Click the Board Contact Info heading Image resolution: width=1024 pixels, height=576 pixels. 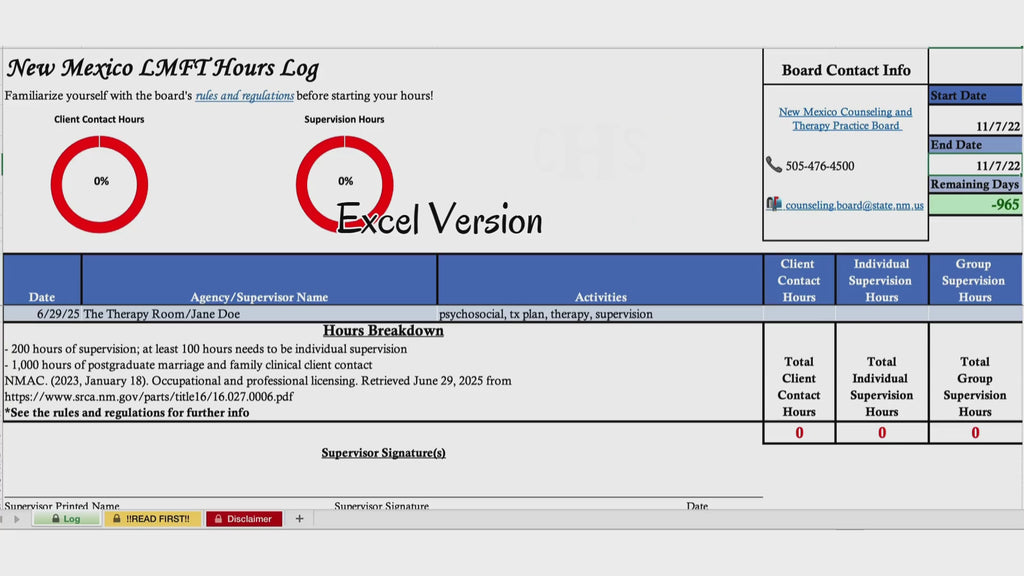[846, 70]
